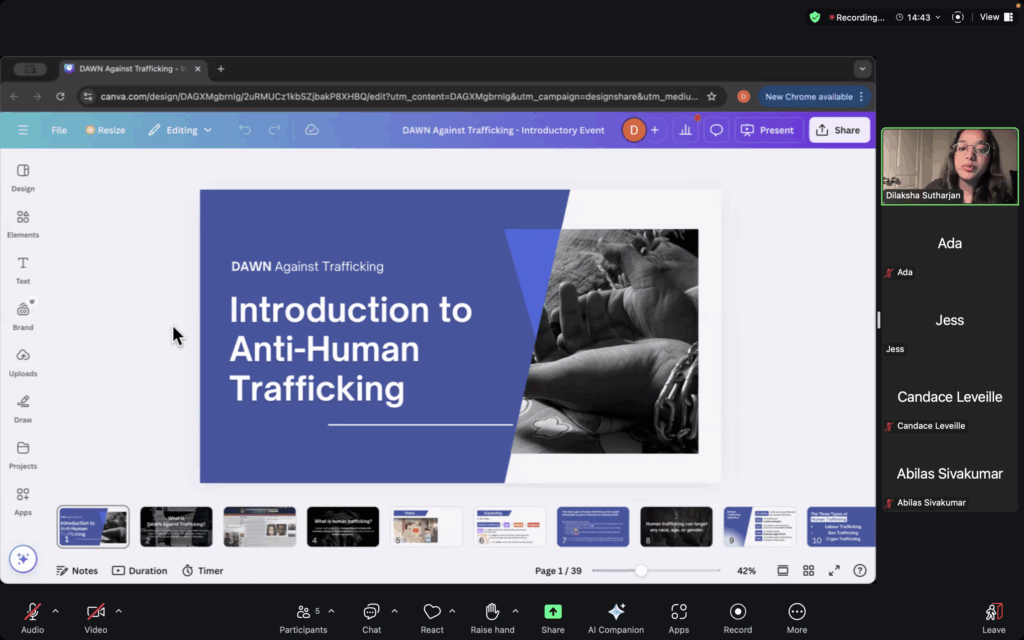Open the comments speech bubble icon
The image size is (1024, 640).
click(716, 130)
